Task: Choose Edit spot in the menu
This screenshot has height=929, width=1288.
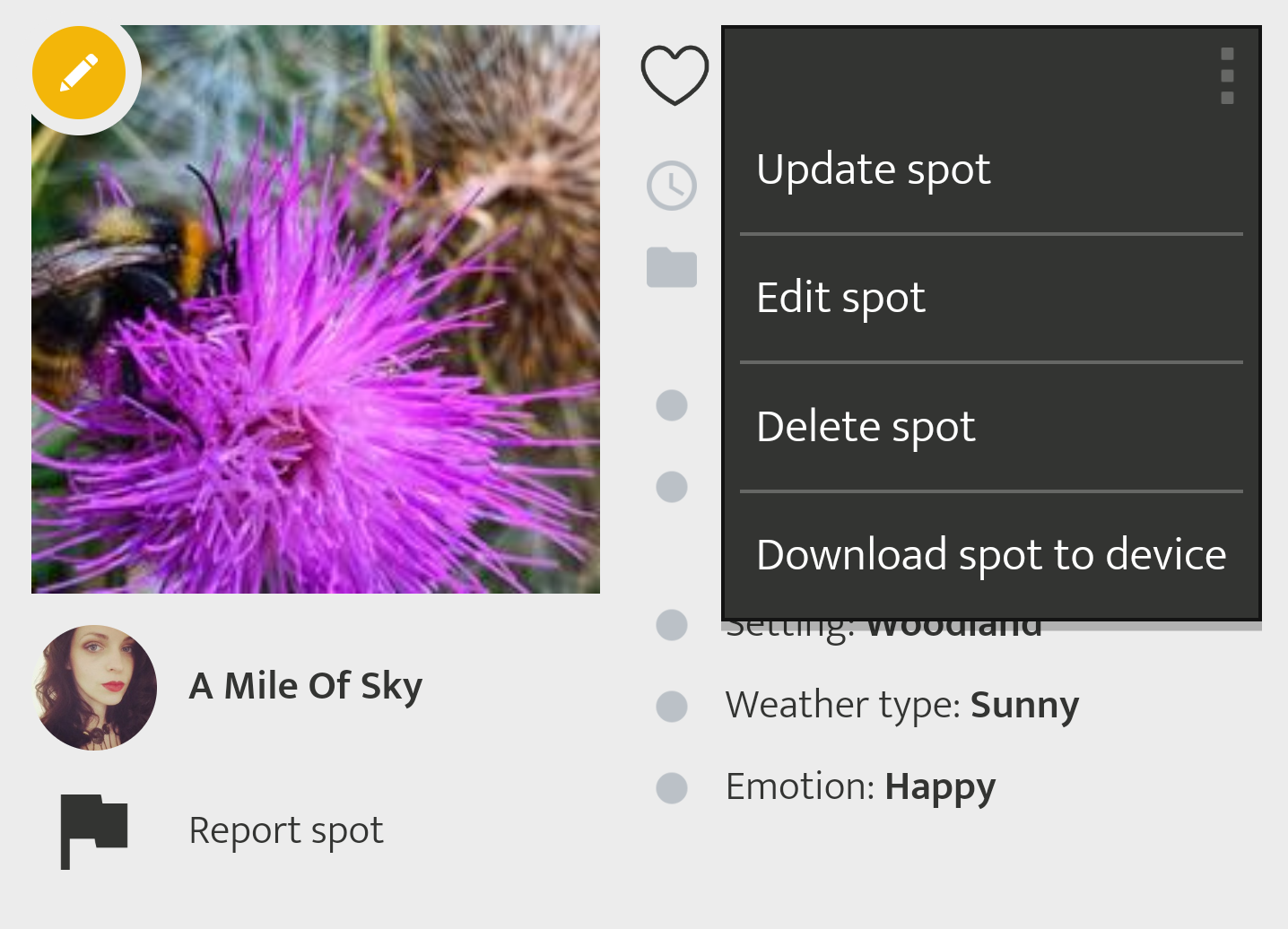Action: click(840, 298)
